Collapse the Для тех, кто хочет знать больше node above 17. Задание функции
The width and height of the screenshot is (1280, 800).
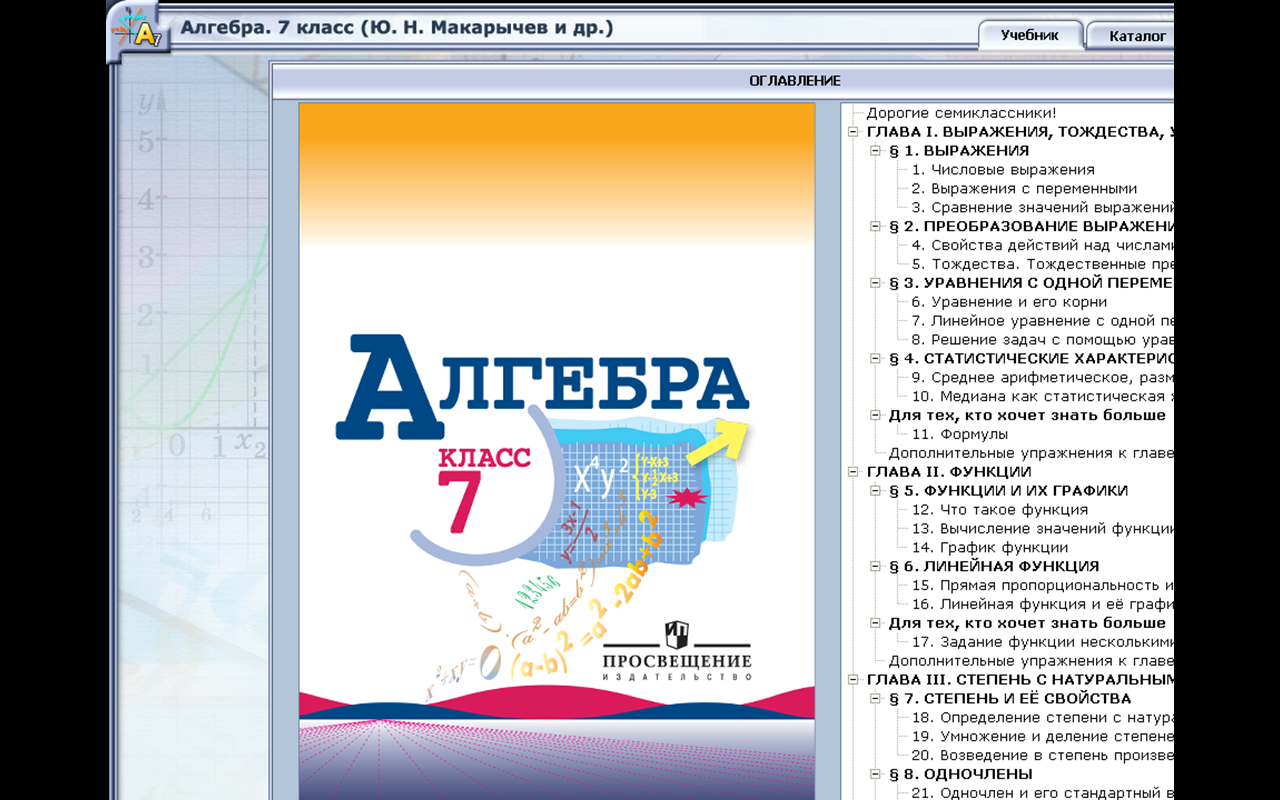pyautogui.click(x=875, y=623)
